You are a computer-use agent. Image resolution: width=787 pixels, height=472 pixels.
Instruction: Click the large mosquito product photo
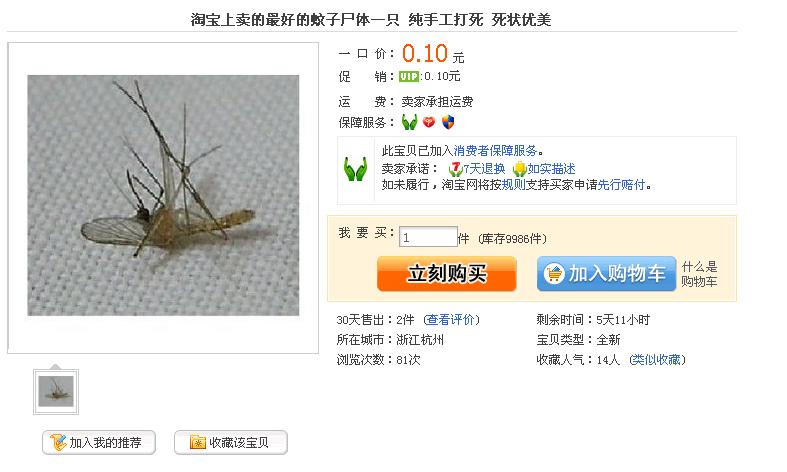[x=163, y=195]
